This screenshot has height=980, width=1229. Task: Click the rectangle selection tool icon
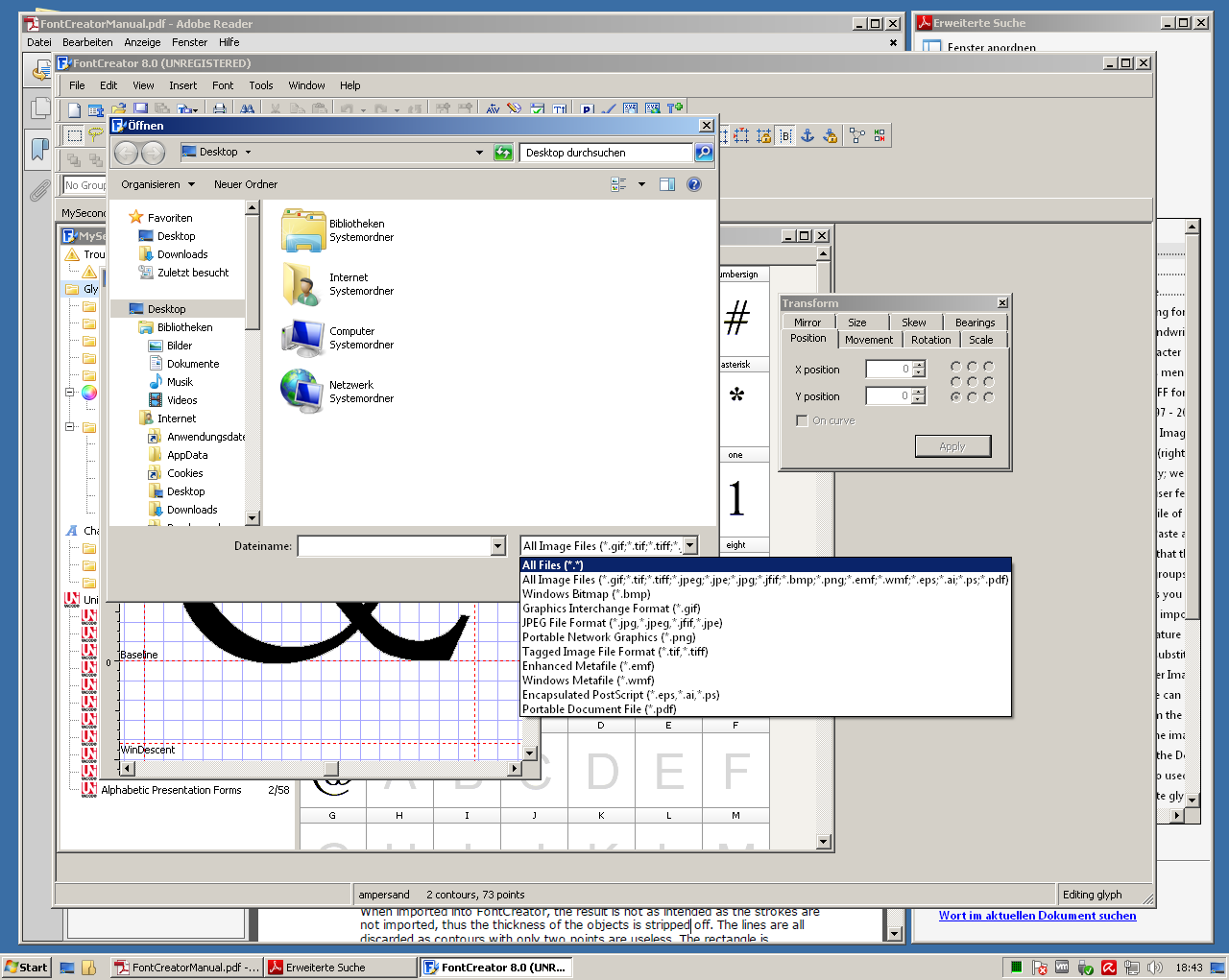tap(74, 135)
